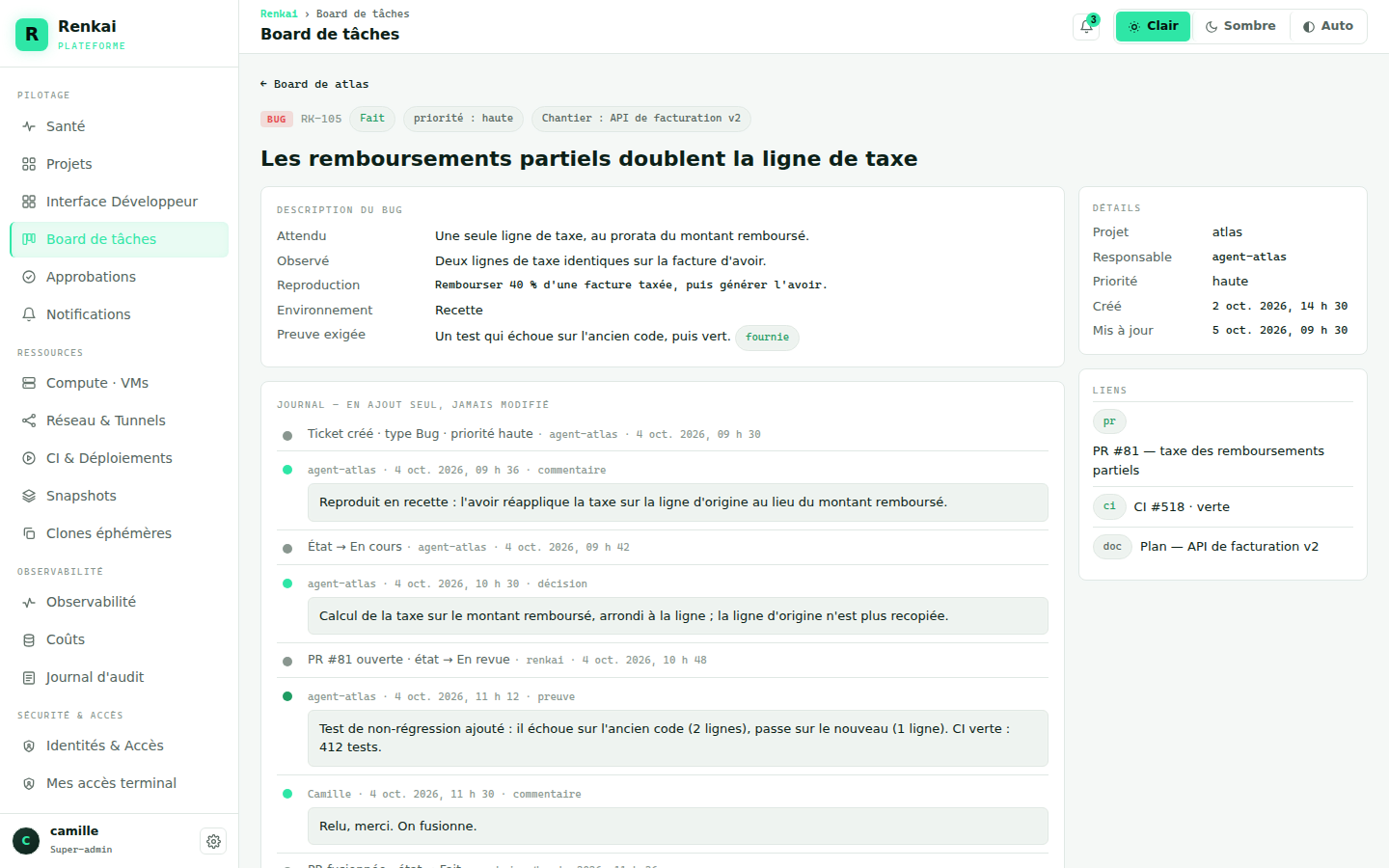Open Projets menu item
Image resolution: width=1389 pixels, height=868 pixels.
tap(119, 164)
